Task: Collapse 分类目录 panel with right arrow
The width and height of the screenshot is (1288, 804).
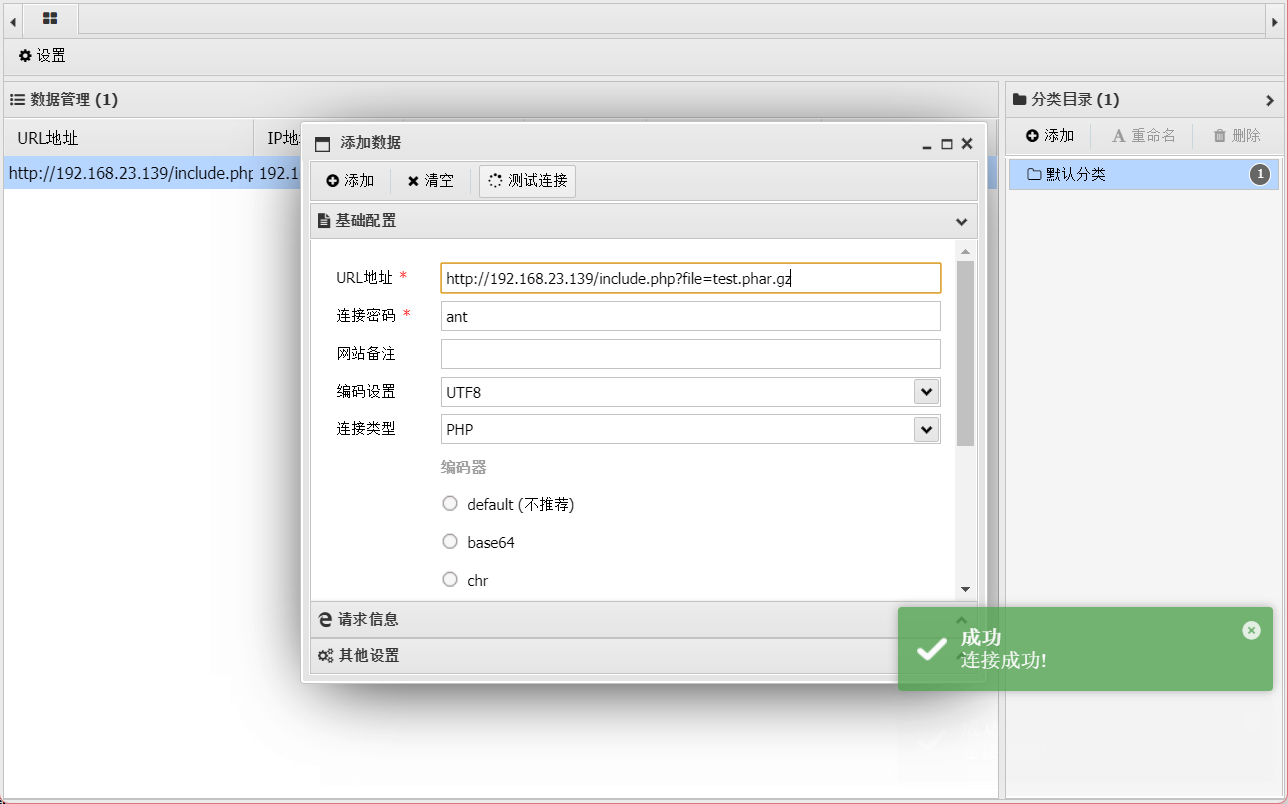Action: [x=1270, y=100]
